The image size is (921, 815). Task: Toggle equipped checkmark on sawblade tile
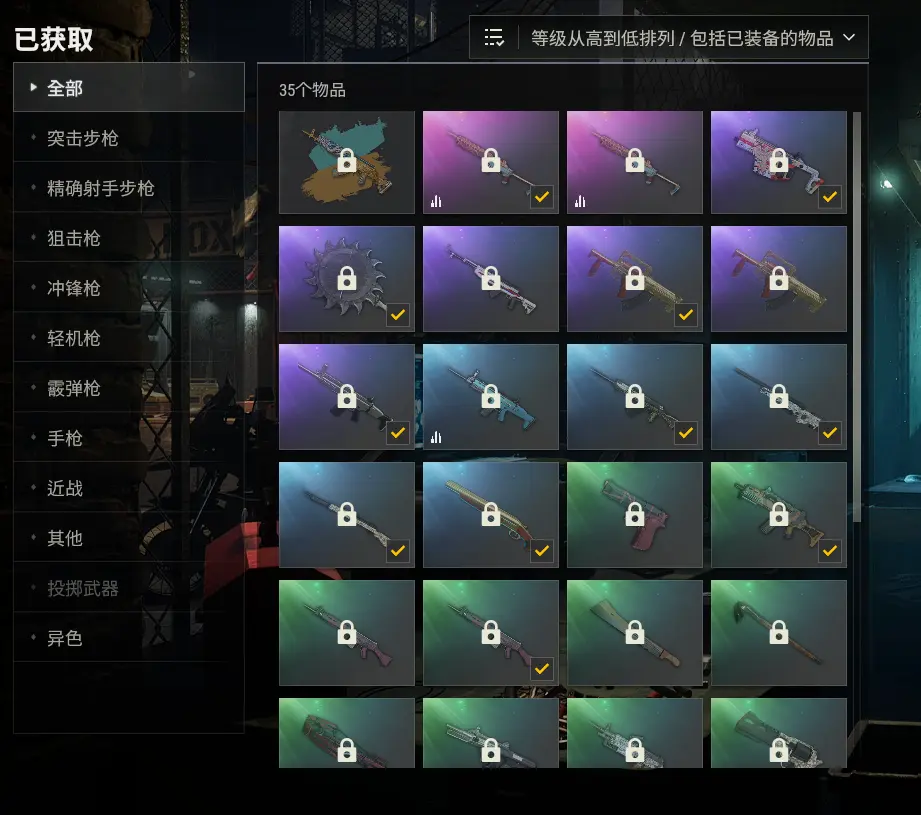coord(398,315)
